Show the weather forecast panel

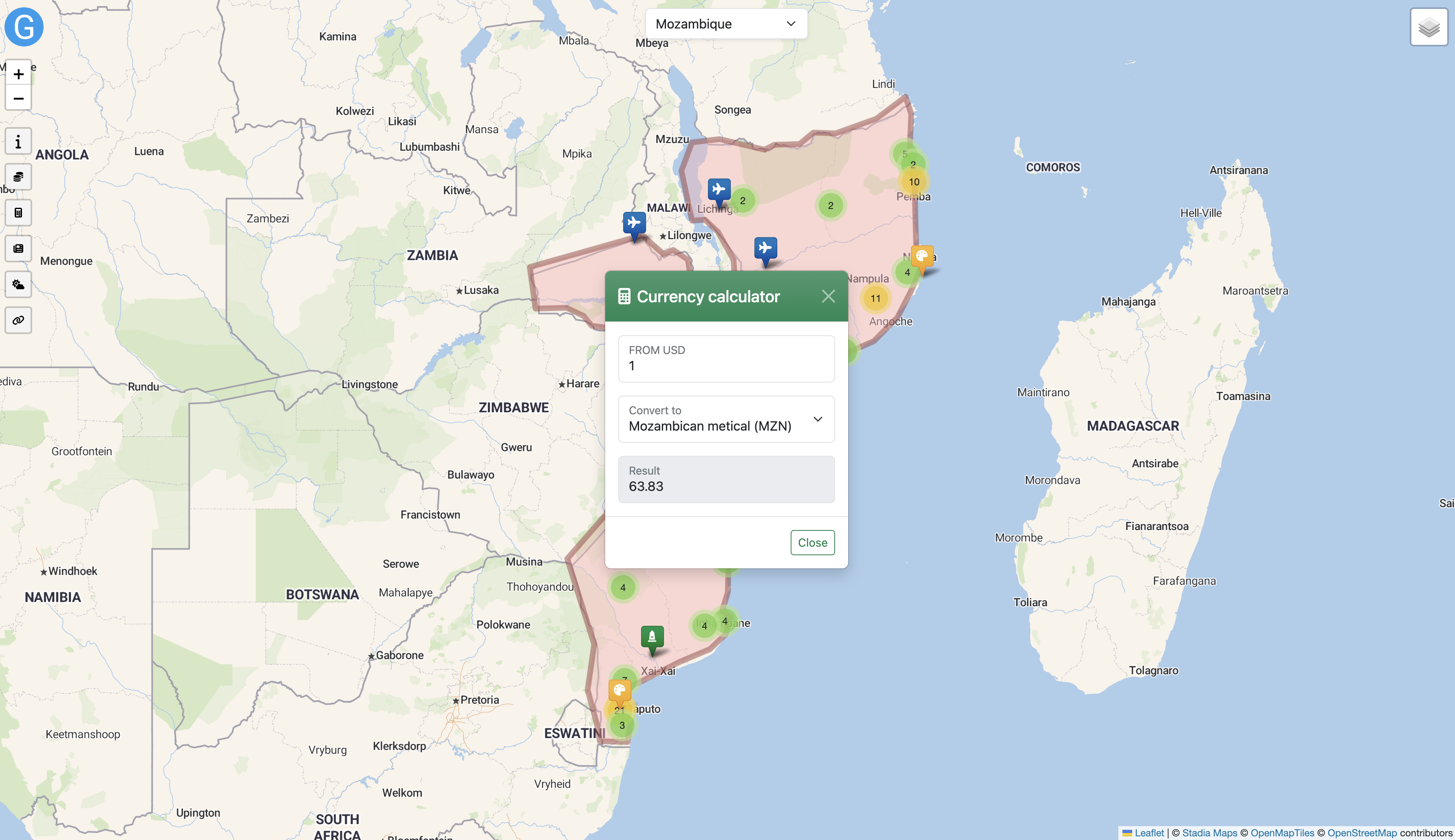coord(18,284)
